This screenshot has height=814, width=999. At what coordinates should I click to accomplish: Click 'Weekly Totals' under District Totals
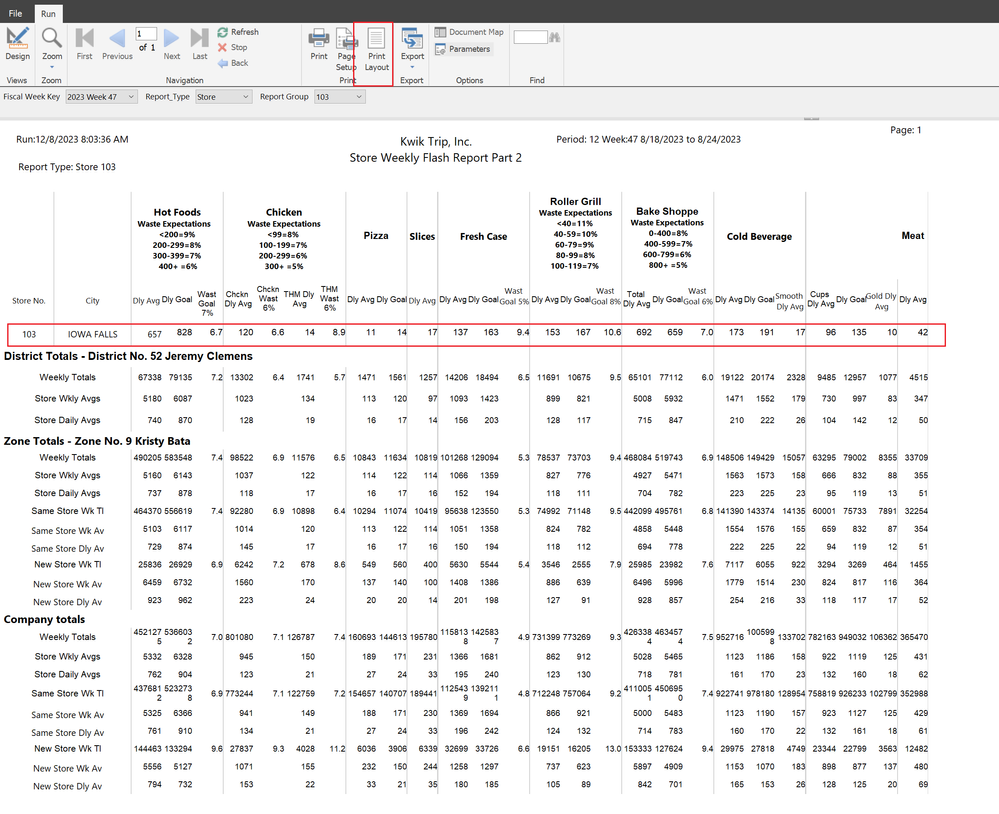68,377
